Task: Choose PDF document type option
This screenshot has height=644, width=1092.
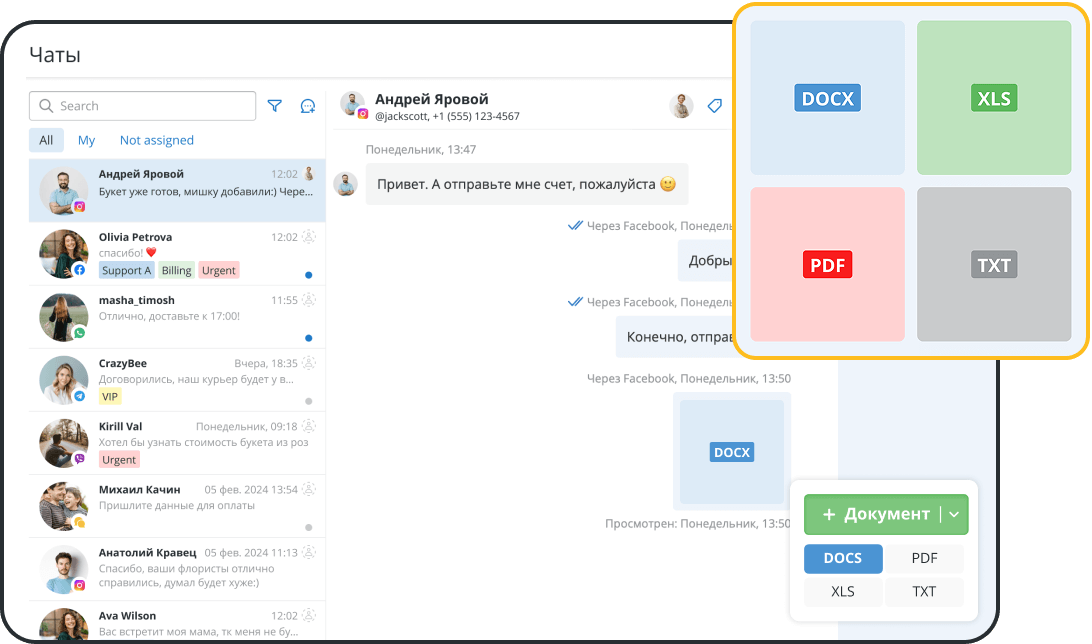Action: pos(924,559)
